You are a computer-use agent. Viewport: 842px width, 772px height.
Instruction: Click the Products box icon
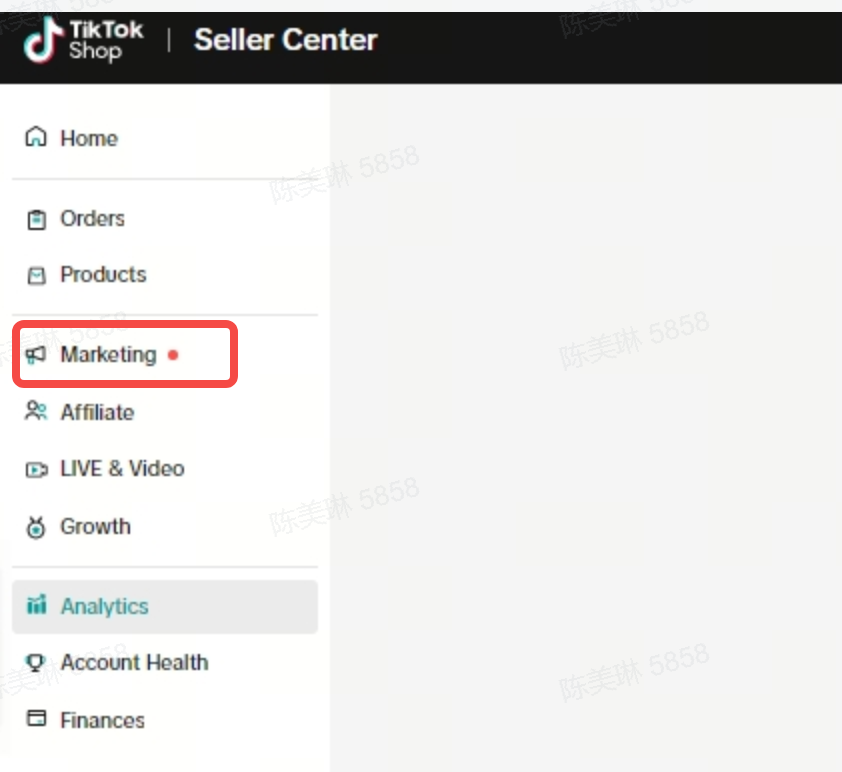(x=36, y=275)
